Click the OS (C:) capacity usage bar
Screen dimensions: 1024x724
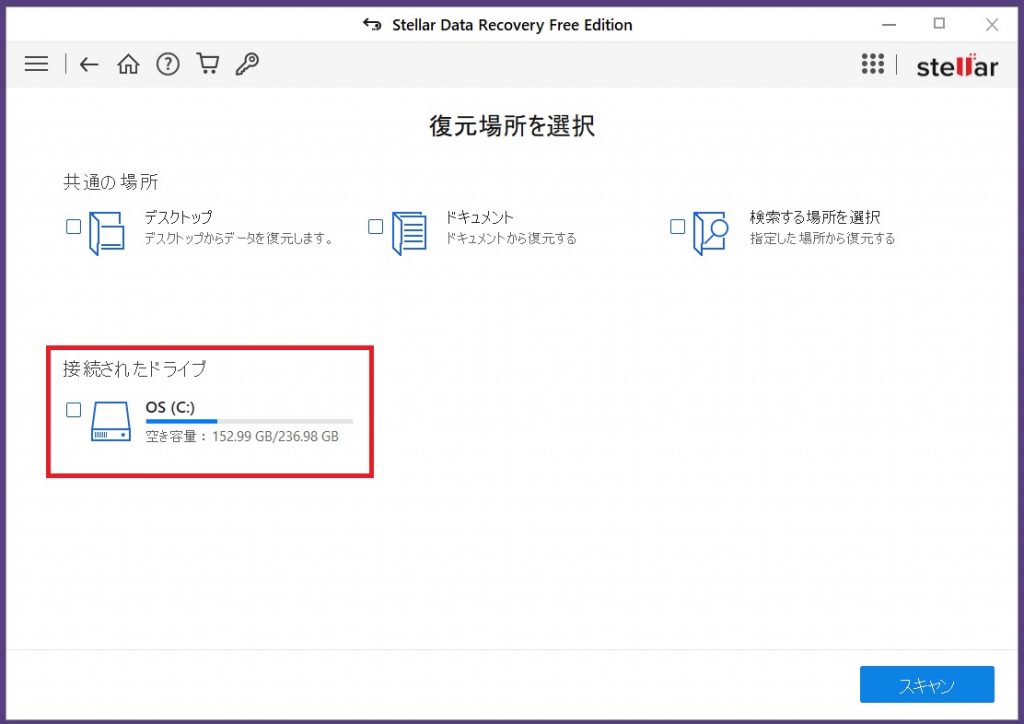[249, 422]
